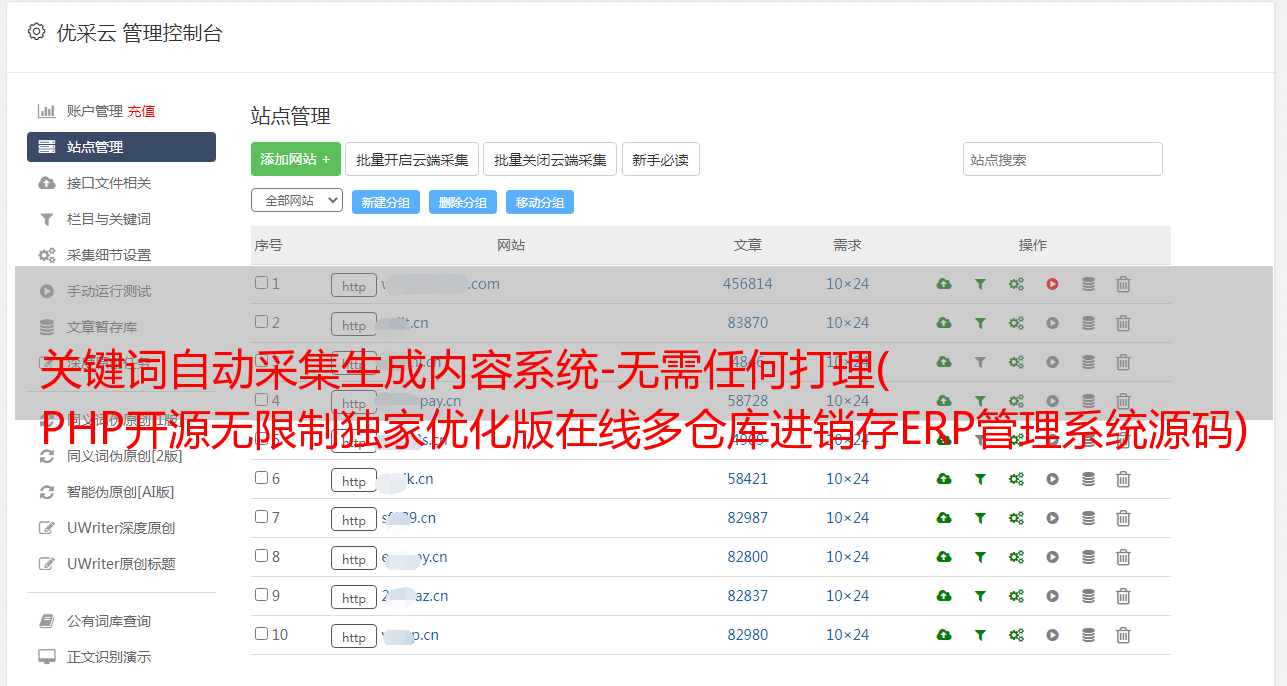
Task: Click trash icon in row 3
Action: coord(1123,362)
